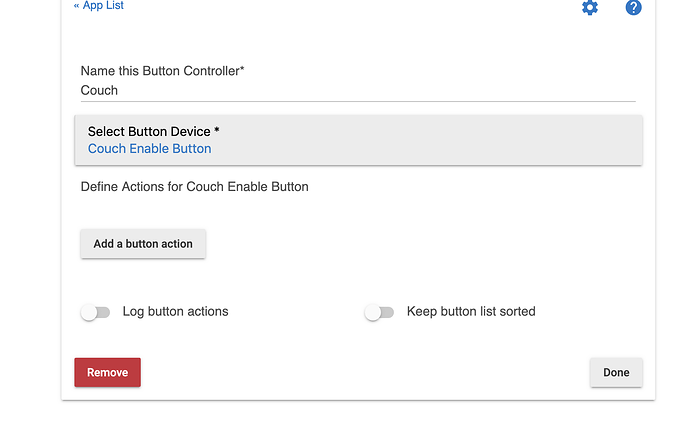Click the red Remove button

(107, 372)
